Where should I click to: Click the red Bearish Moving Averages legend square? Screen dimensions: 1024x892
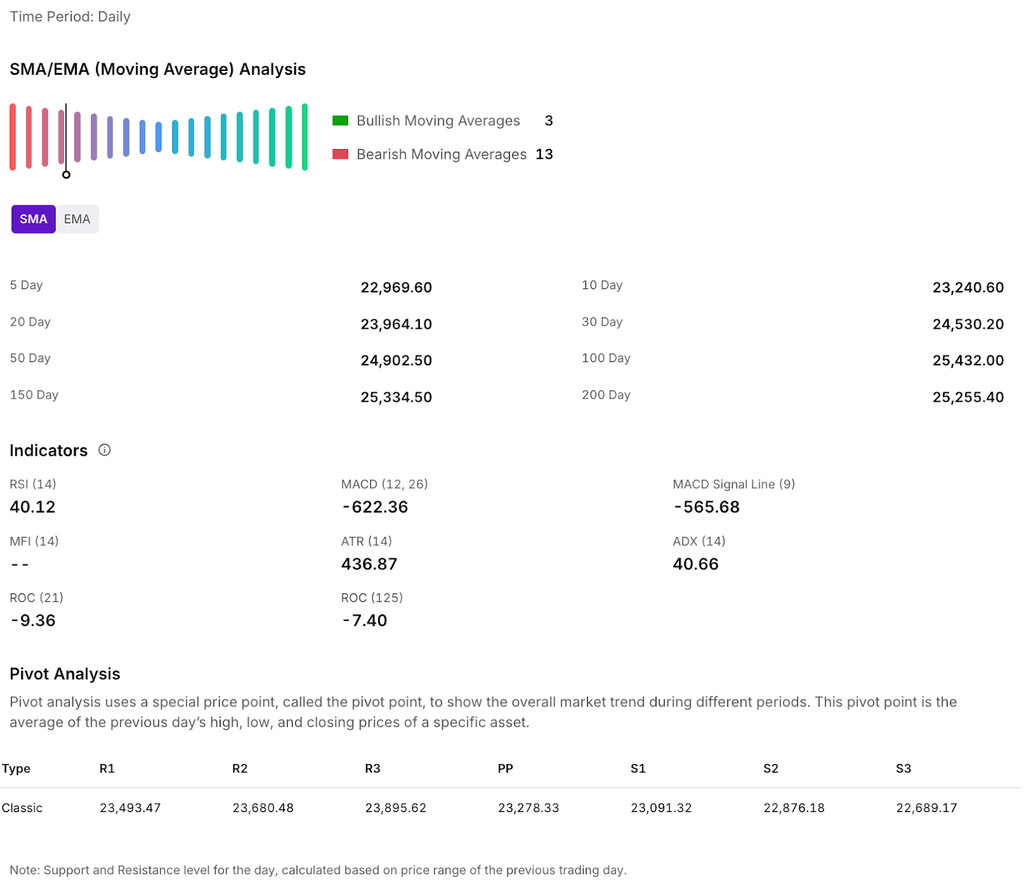340,154
